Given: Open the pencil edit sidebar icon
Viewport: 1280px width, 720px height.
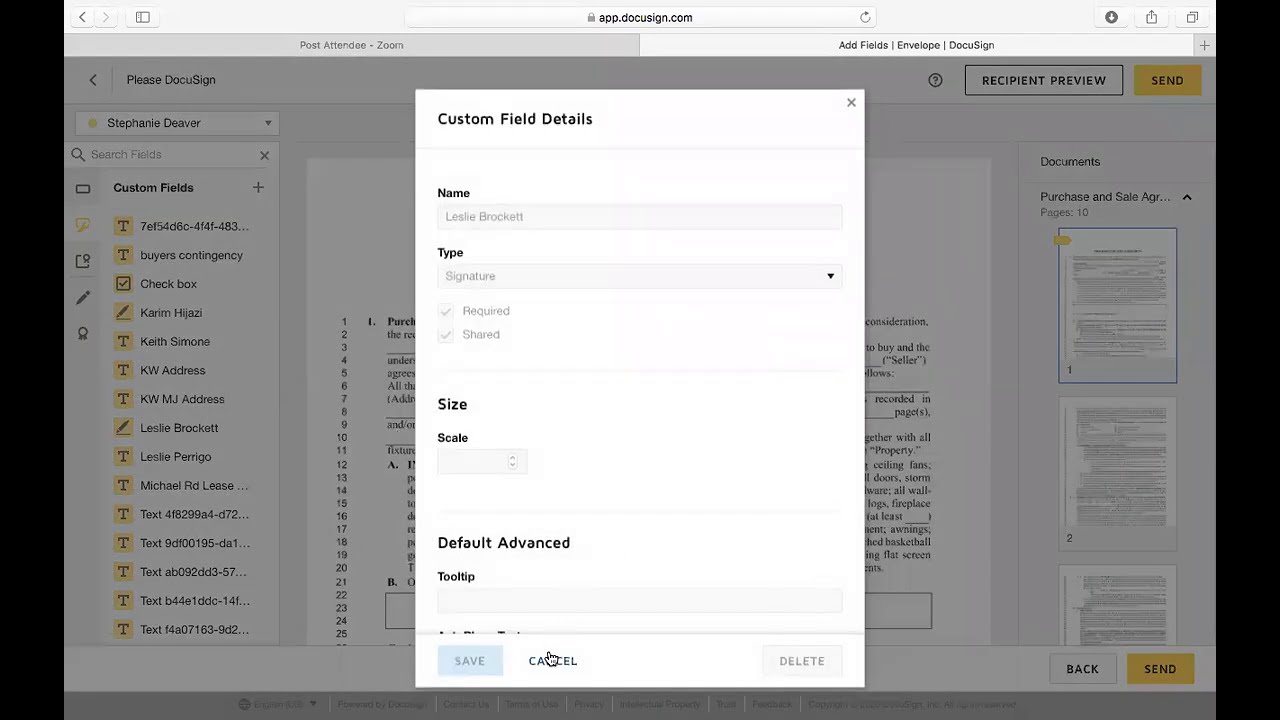Looking at the screenshot, I should 83,298.
